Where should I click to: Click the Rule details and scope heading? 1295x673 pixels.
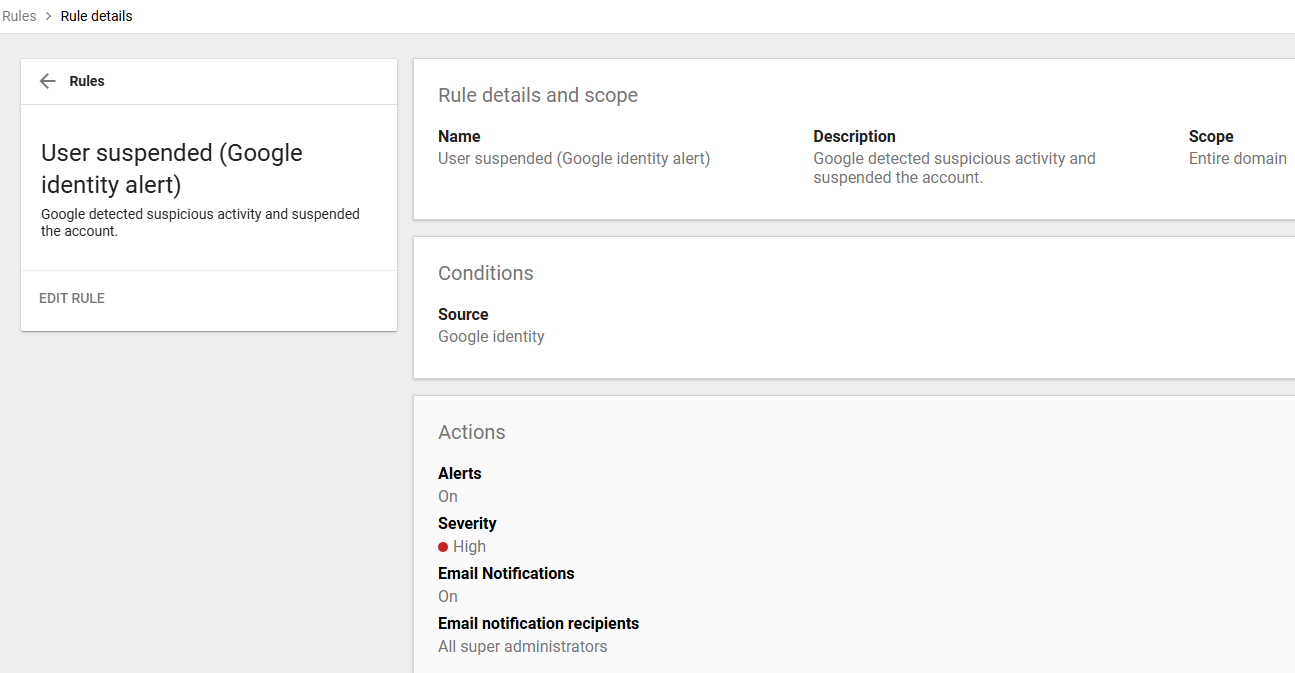pyautogui.click(x=537, y=95)
